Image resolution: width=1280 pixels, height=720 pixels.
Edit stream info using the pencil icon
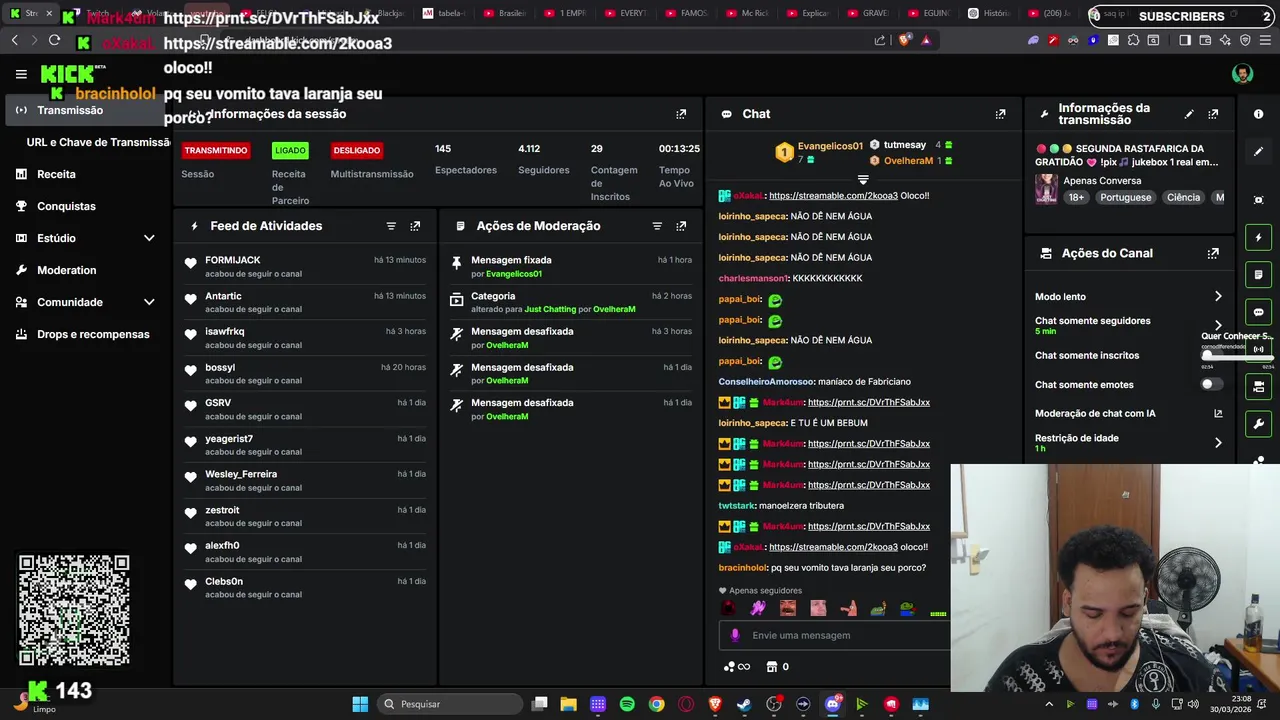[x=1189, y=114]
